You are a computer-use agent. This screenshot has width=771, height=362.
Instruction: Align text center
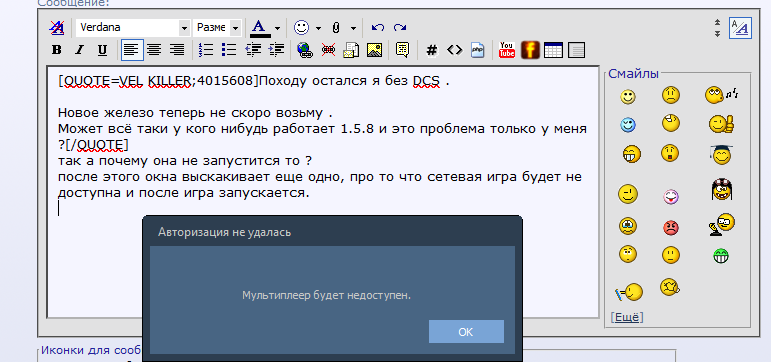tap(154, 50)
